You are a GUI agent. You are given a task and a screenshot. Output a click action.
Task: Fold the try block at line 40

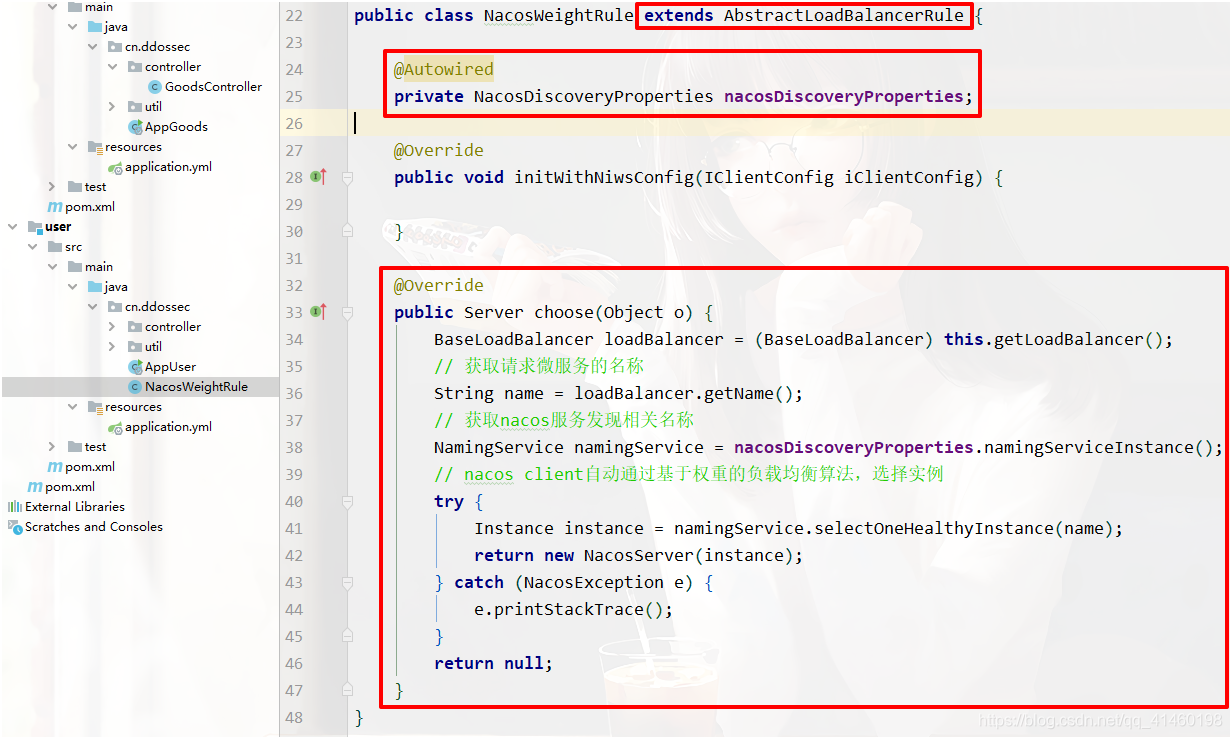347,501
